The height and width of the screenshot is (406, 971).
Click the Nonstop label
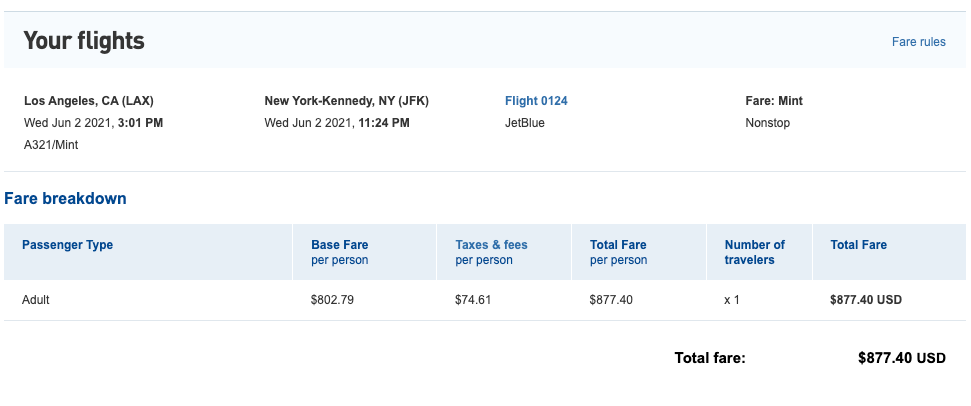(769, 123)
